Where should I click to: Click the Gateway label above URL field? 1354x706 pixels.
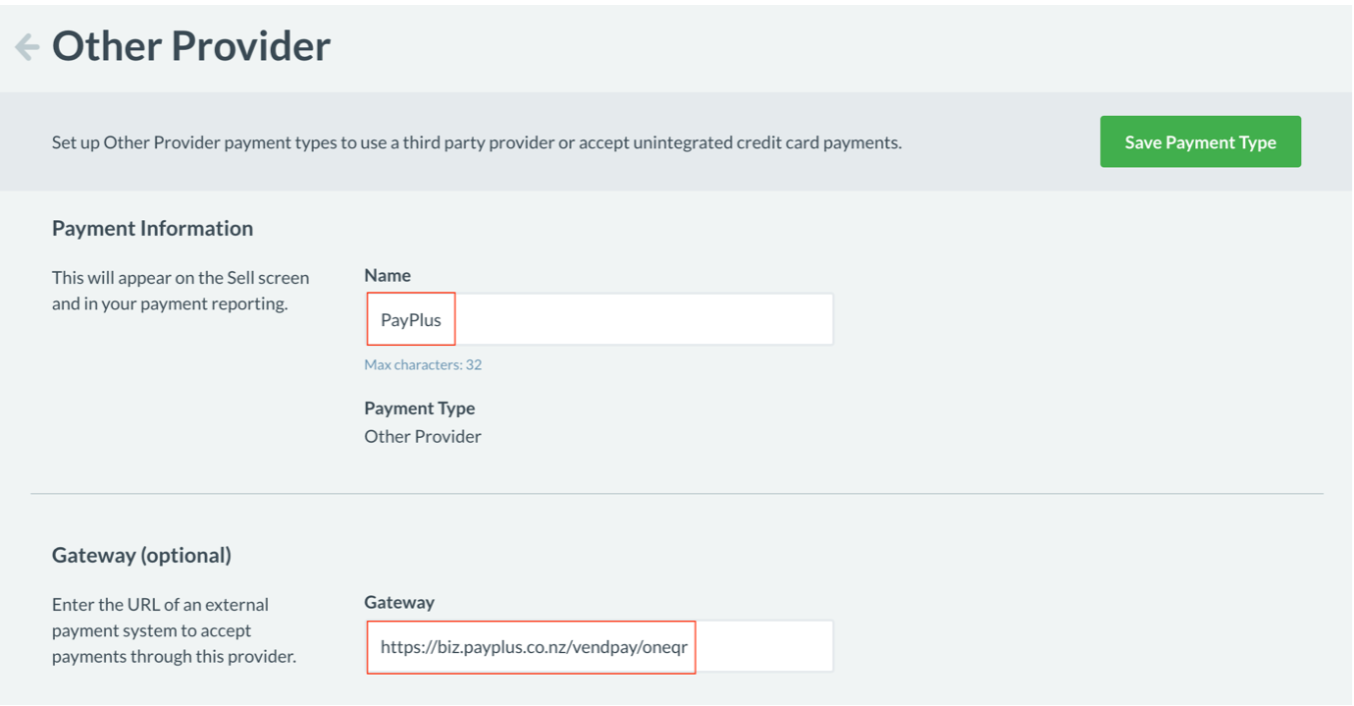tap(399, 602)
